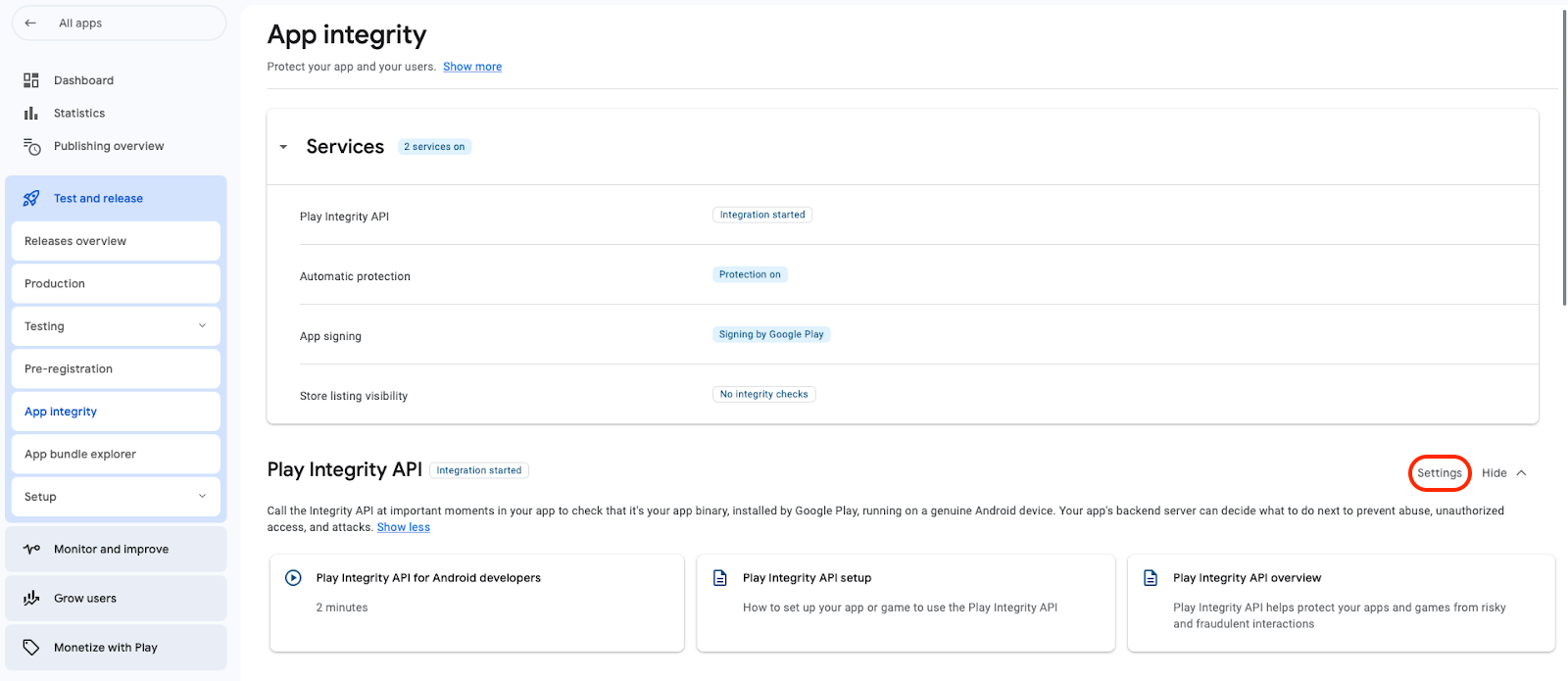Click the Monitor and improve pulse icon
The height and width of the screenshot is (681, 1568).
click(x=31, y=549)
